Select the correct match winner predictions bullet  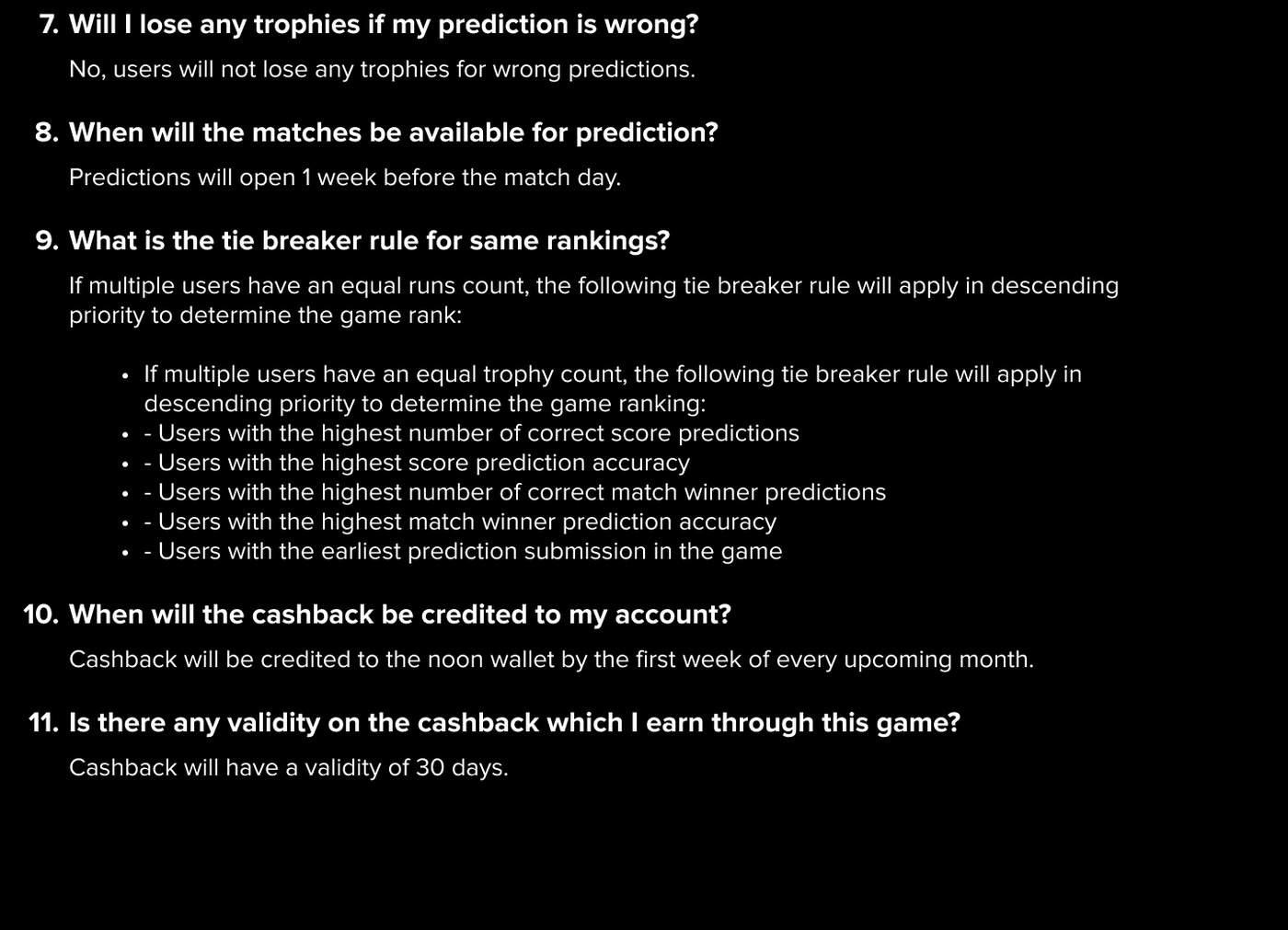click(514, 492)
